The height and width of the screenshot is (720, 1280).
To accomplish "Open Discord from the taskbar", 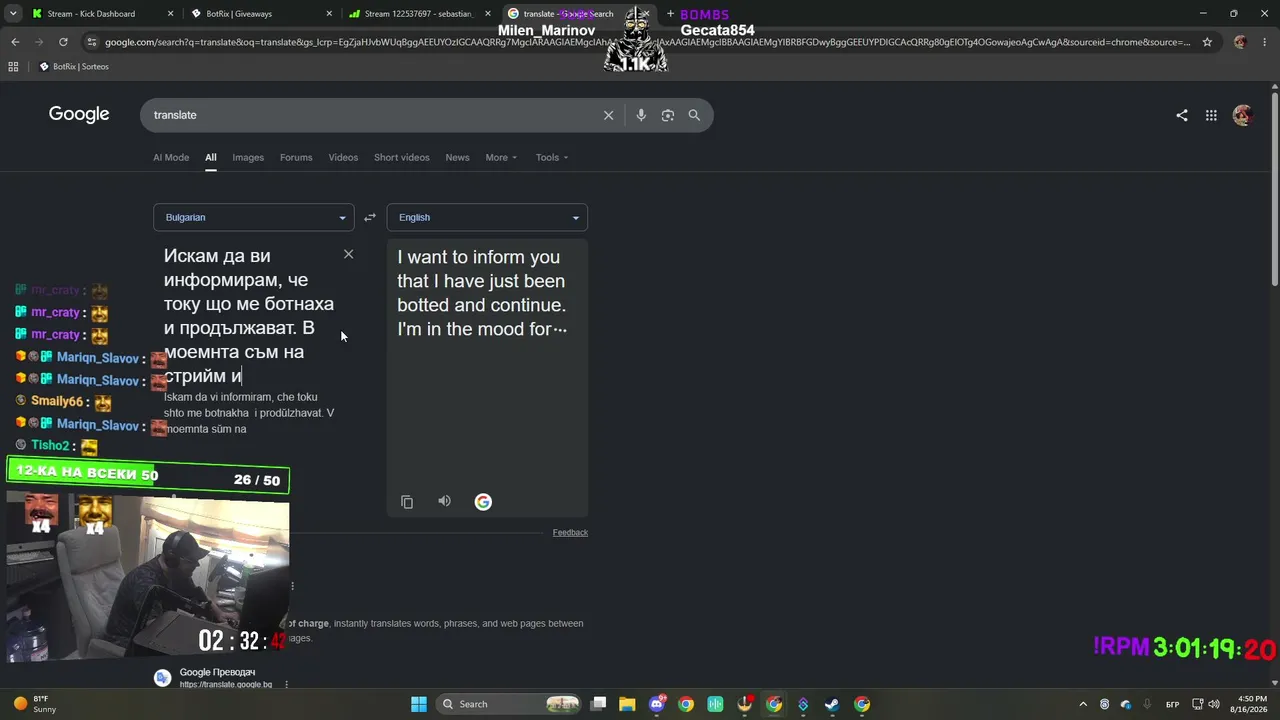I will click(657, 704).
